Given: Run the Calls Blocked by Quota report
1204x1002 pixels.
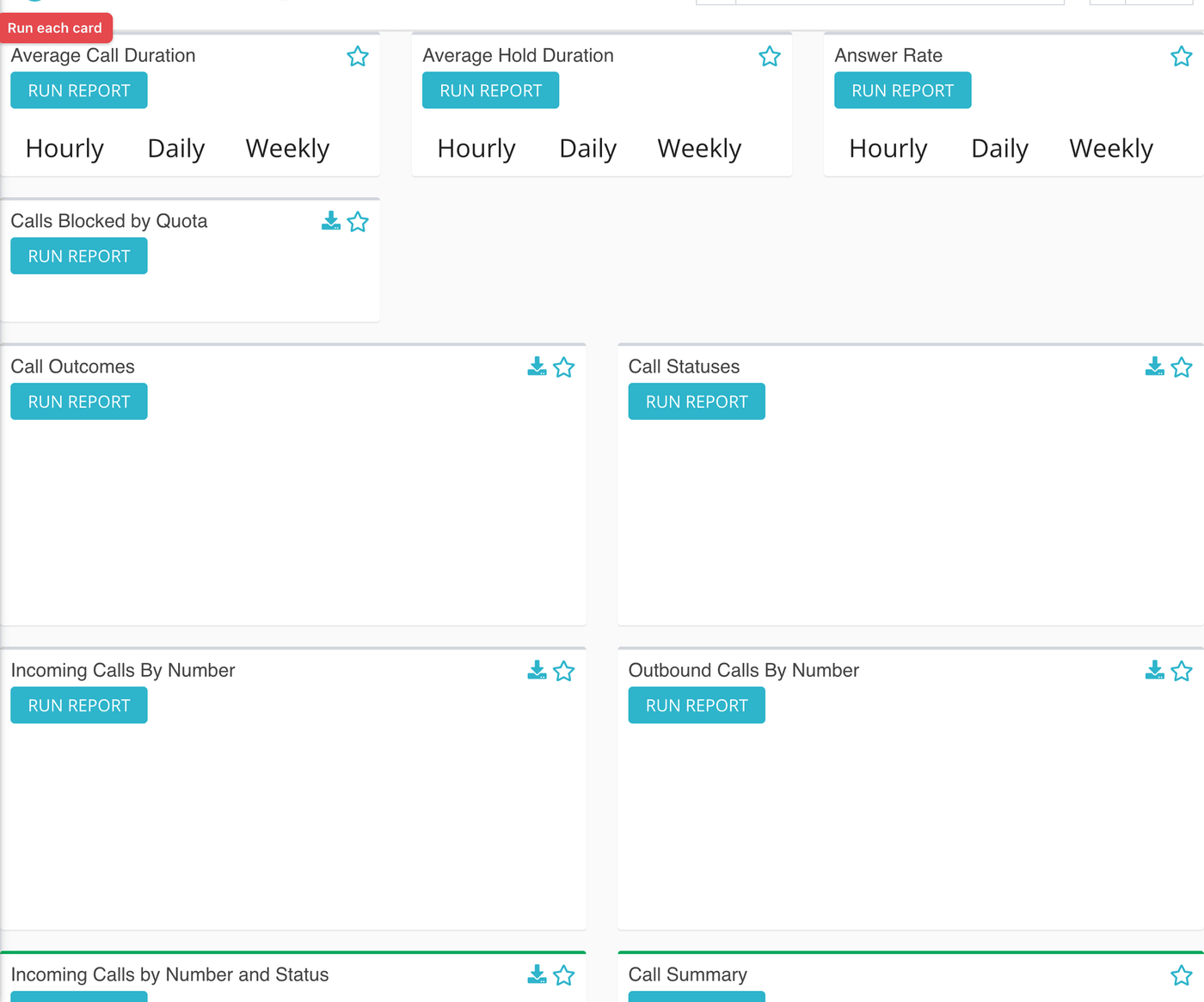Looking at the screenshot, I should tap(79, 256).
